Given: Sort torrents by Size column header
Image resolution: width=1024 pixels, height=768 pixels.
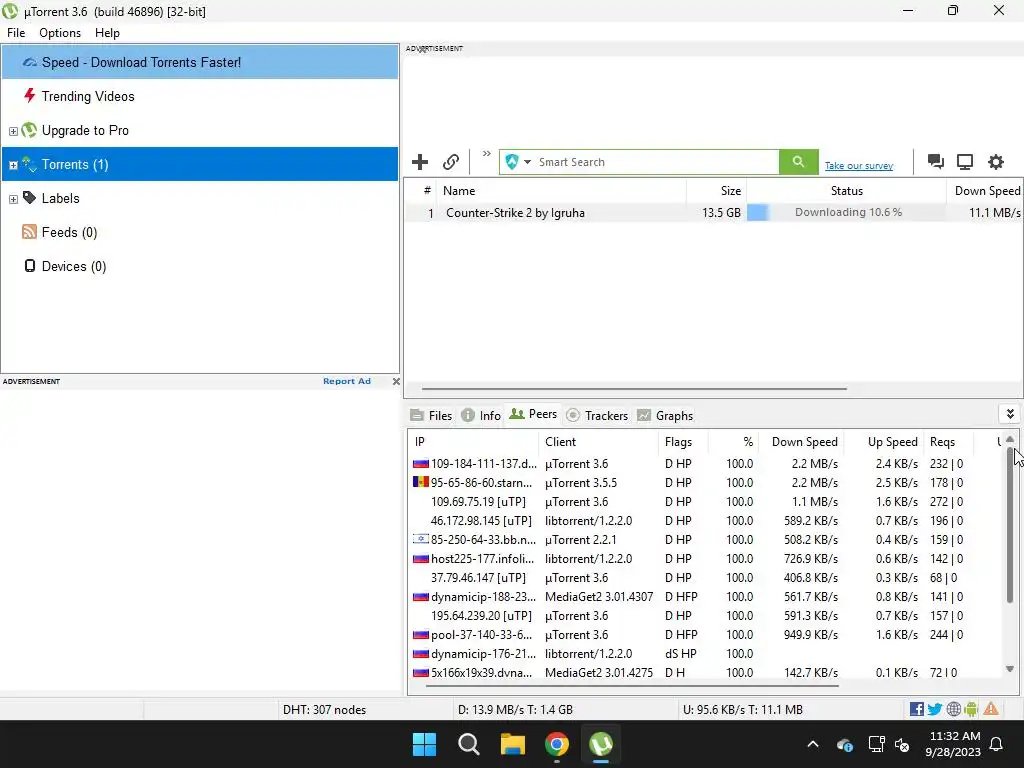Looking at the screenshot, I should pyautogui.click(x=716, y=191).
